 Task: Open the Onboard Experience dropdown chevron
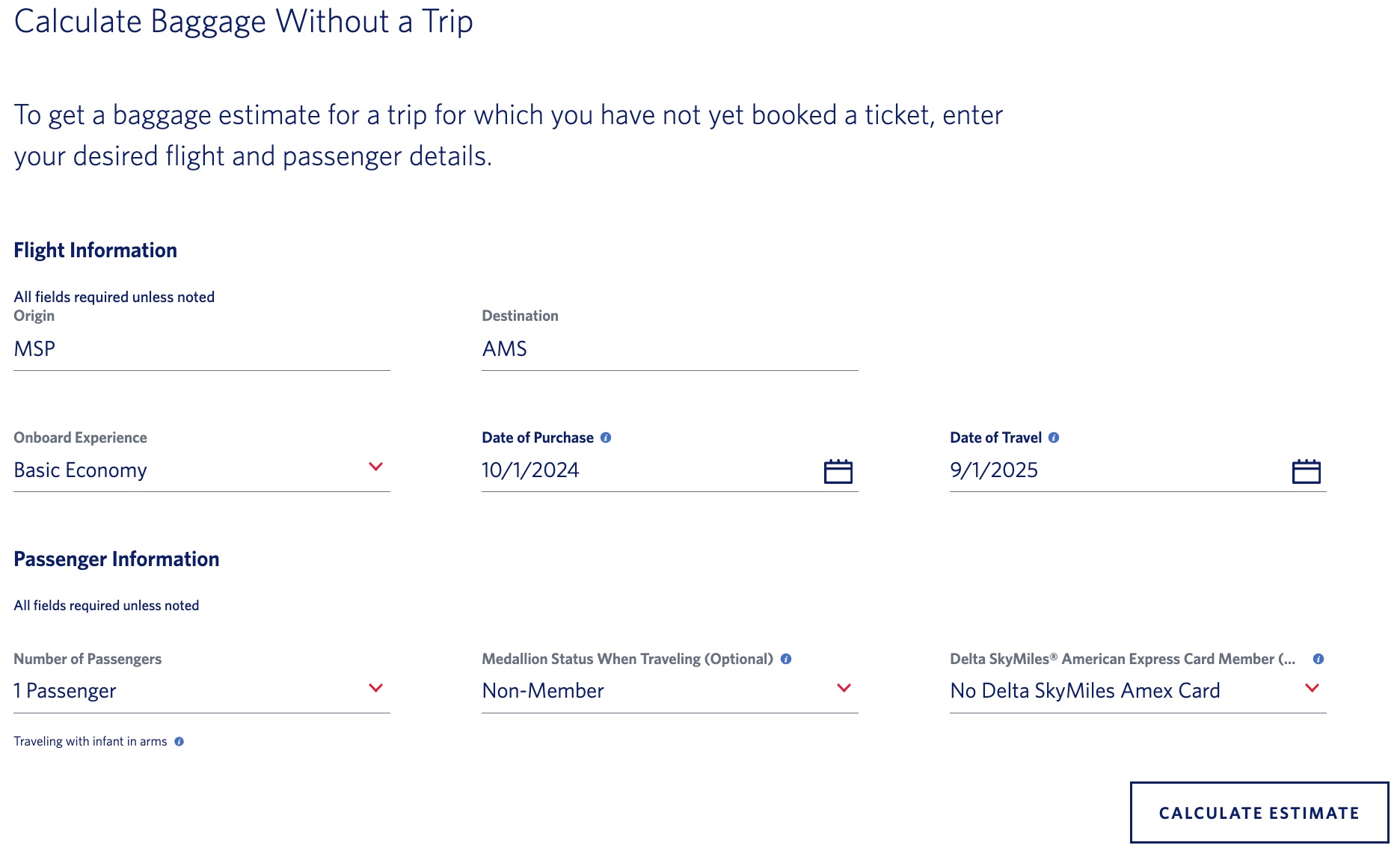376,467
